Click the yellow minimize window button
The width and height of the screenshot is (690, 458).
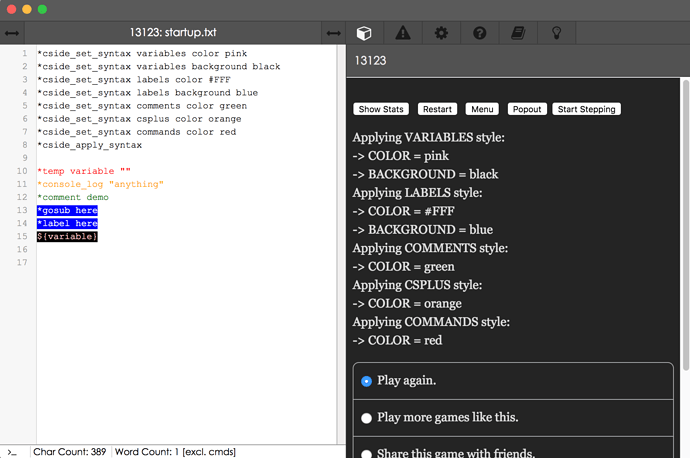[27, 9]
